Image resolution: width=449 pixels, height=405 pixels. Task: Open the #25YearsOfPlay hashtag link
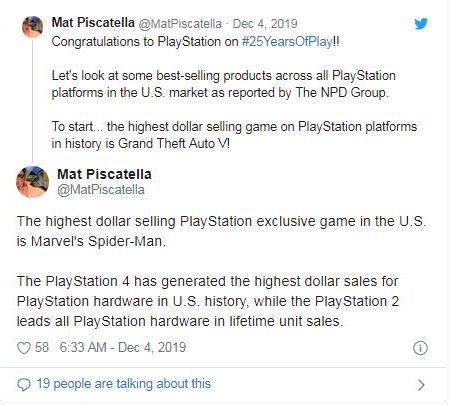287,42
